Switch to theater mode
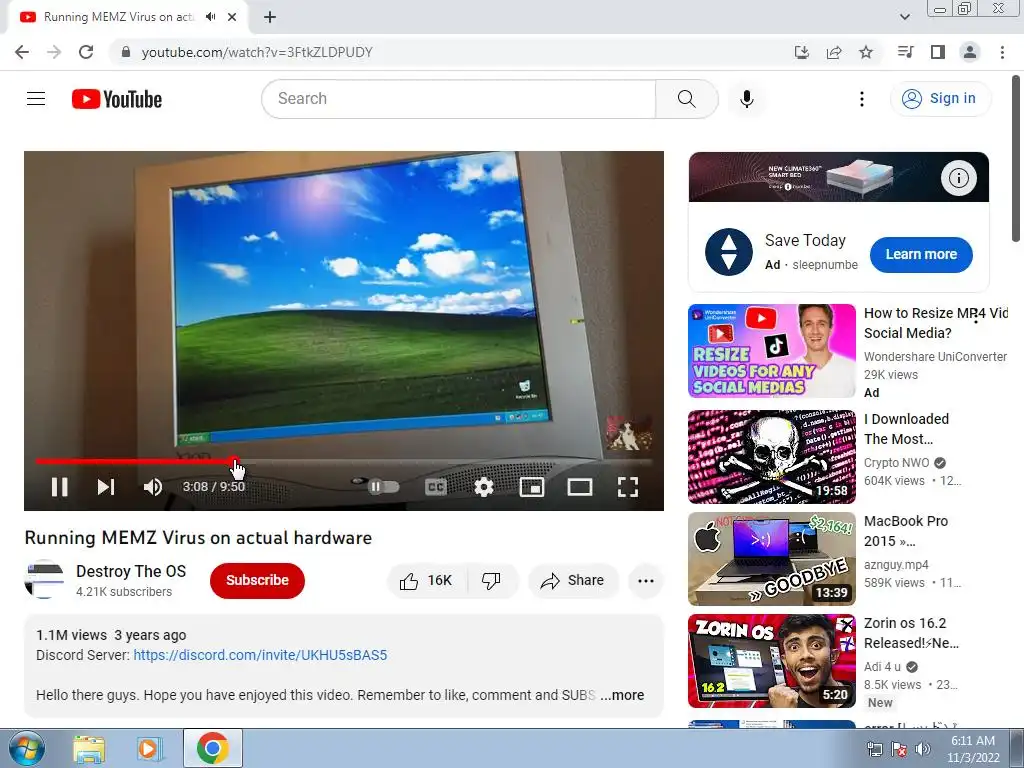The height and width of the screenshot is (768, 1024). (x=580, y=487)
